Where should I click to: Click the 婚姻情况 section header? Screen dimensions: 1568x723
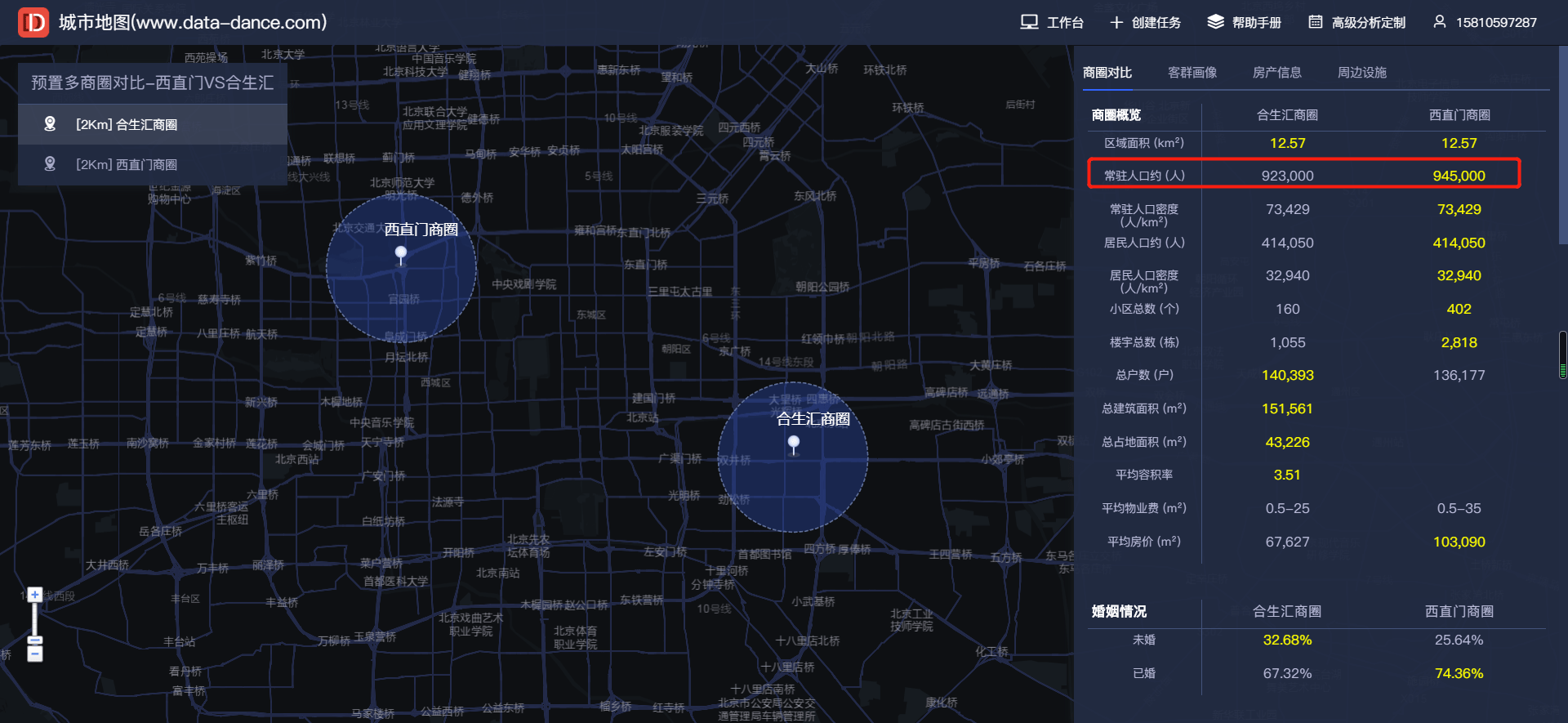coord(1119,611)
